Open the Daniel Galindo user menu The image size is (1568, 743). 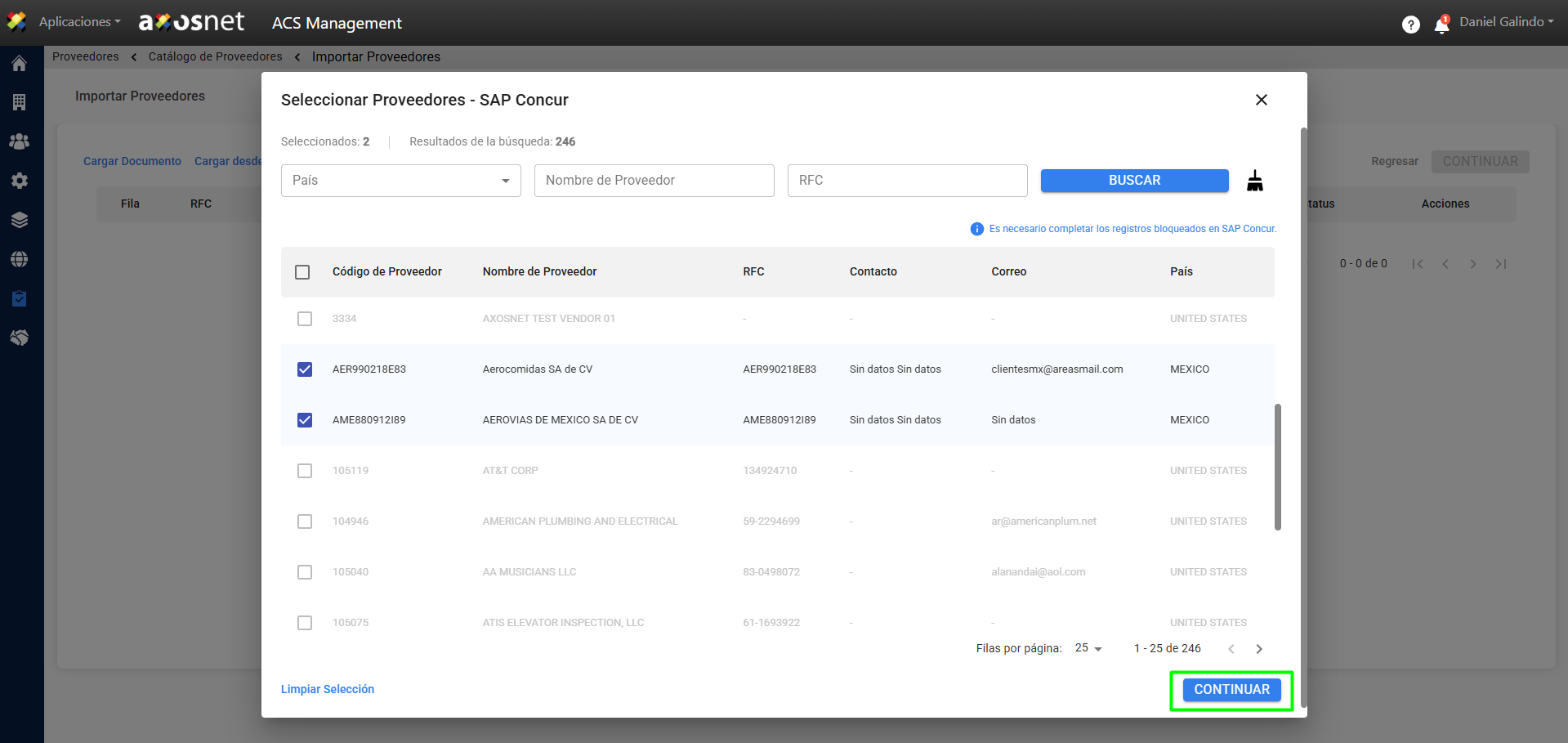click(1506, 22)
